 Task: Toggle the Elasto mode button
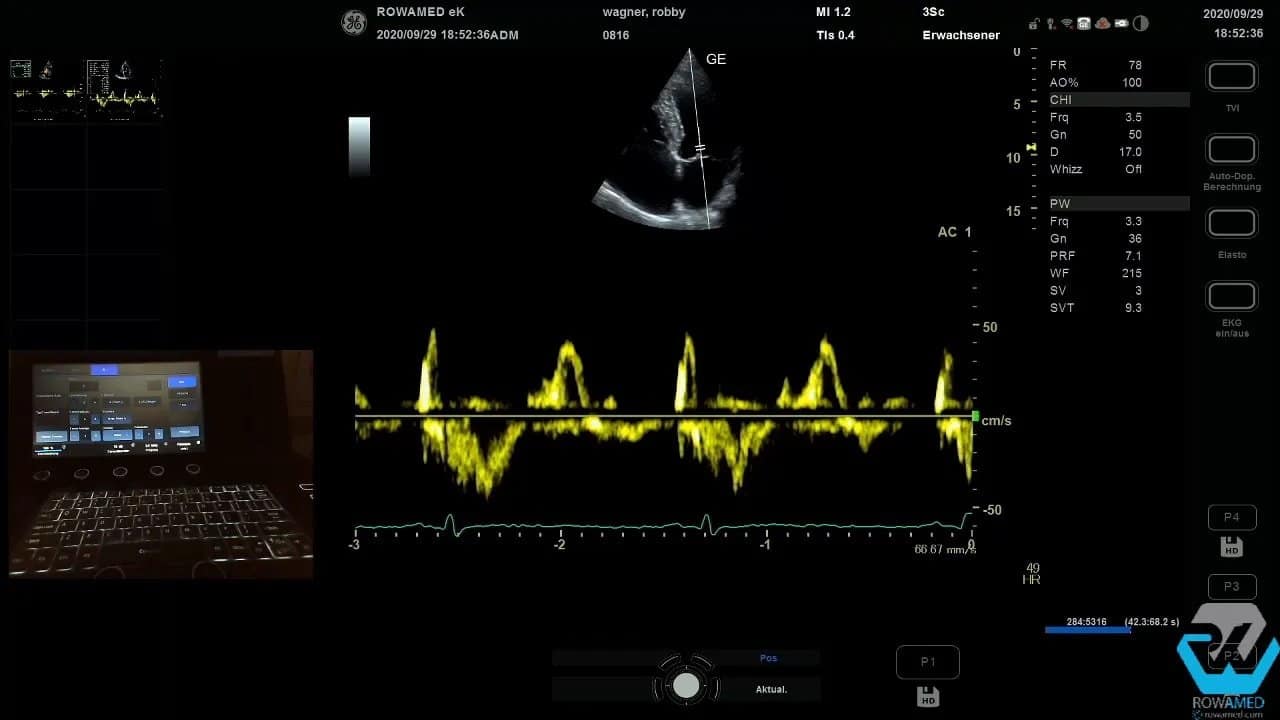(x=1231, y=222)
